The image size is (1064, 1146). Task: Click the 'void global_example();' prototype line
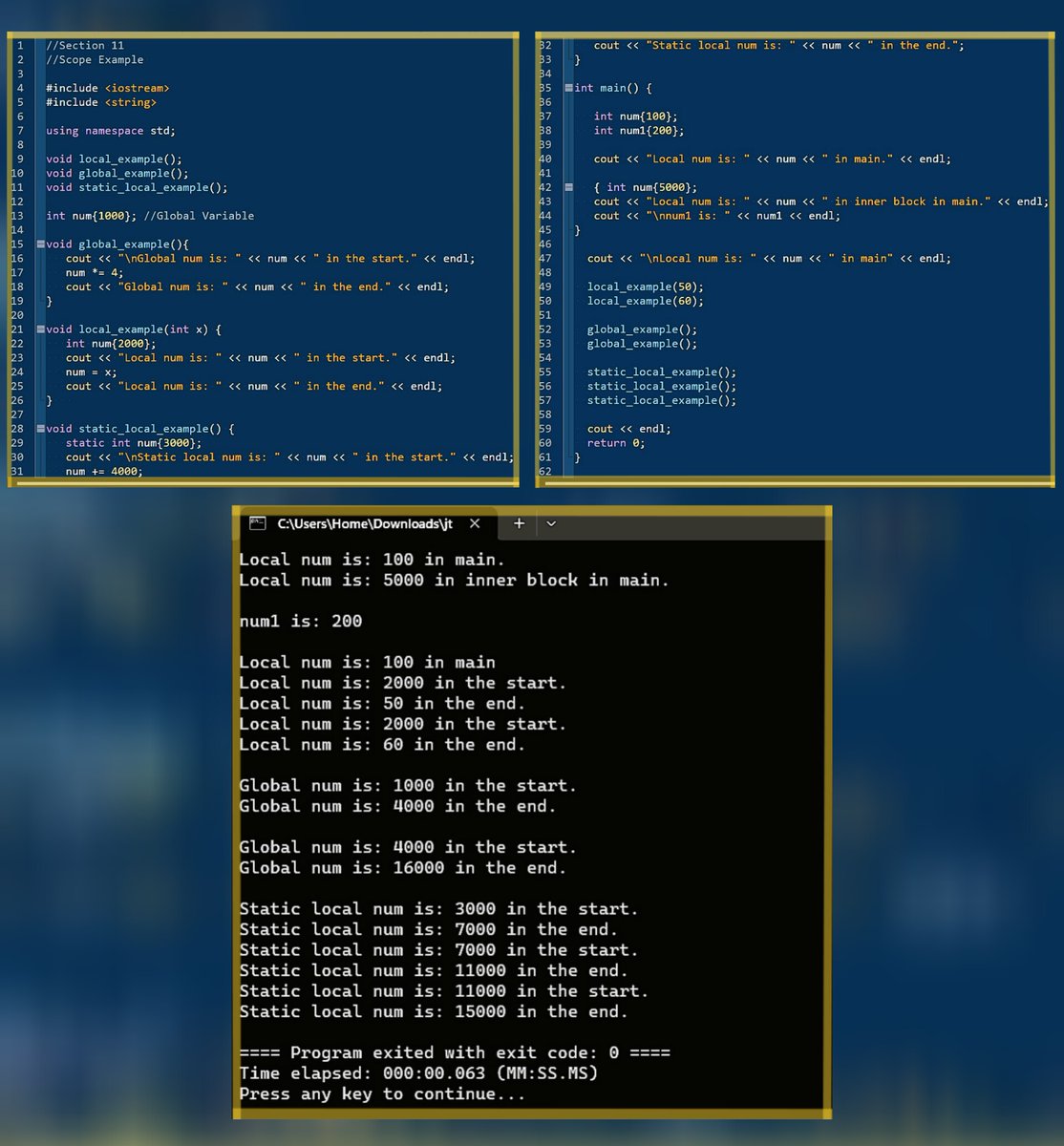tap(117, 174)
